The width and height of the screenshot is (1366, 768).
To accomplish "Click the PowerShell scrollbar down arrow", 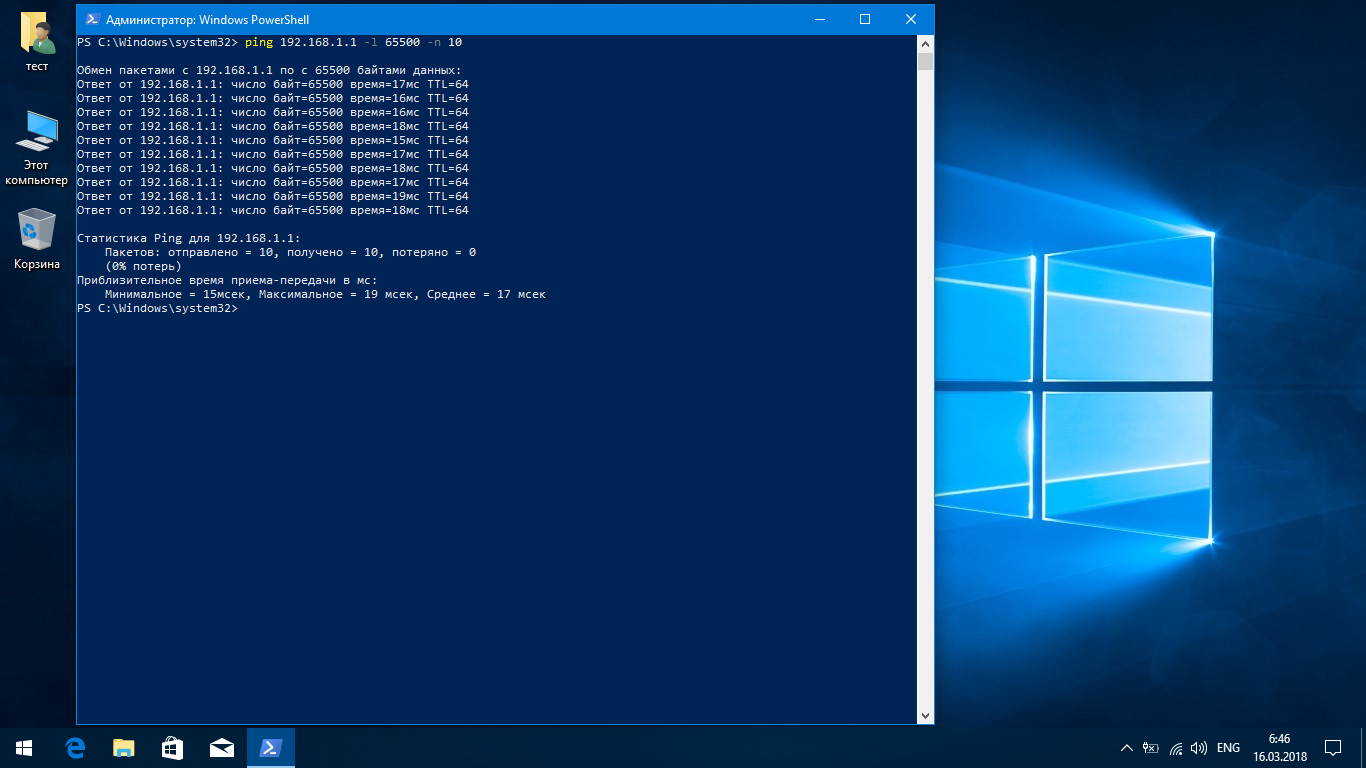I will pyautogui.click(x=925, y=715).
